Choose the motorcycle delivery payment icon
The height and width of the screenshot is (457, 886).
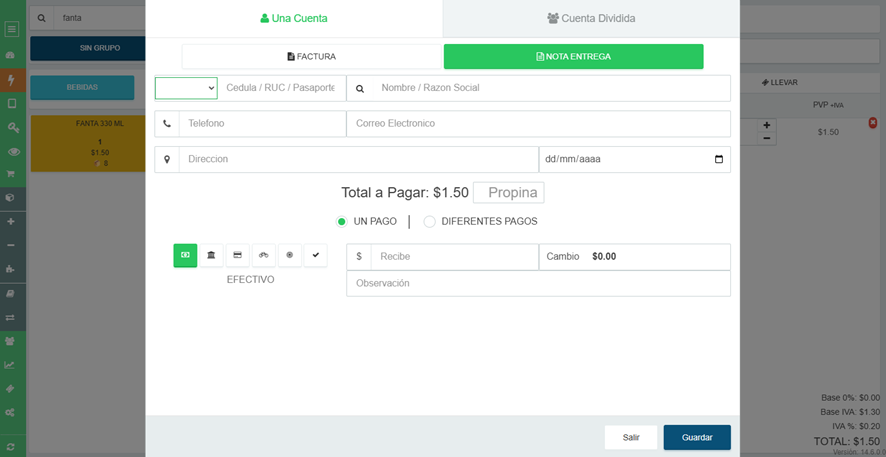pyautogui.click(x=263, y=255)
